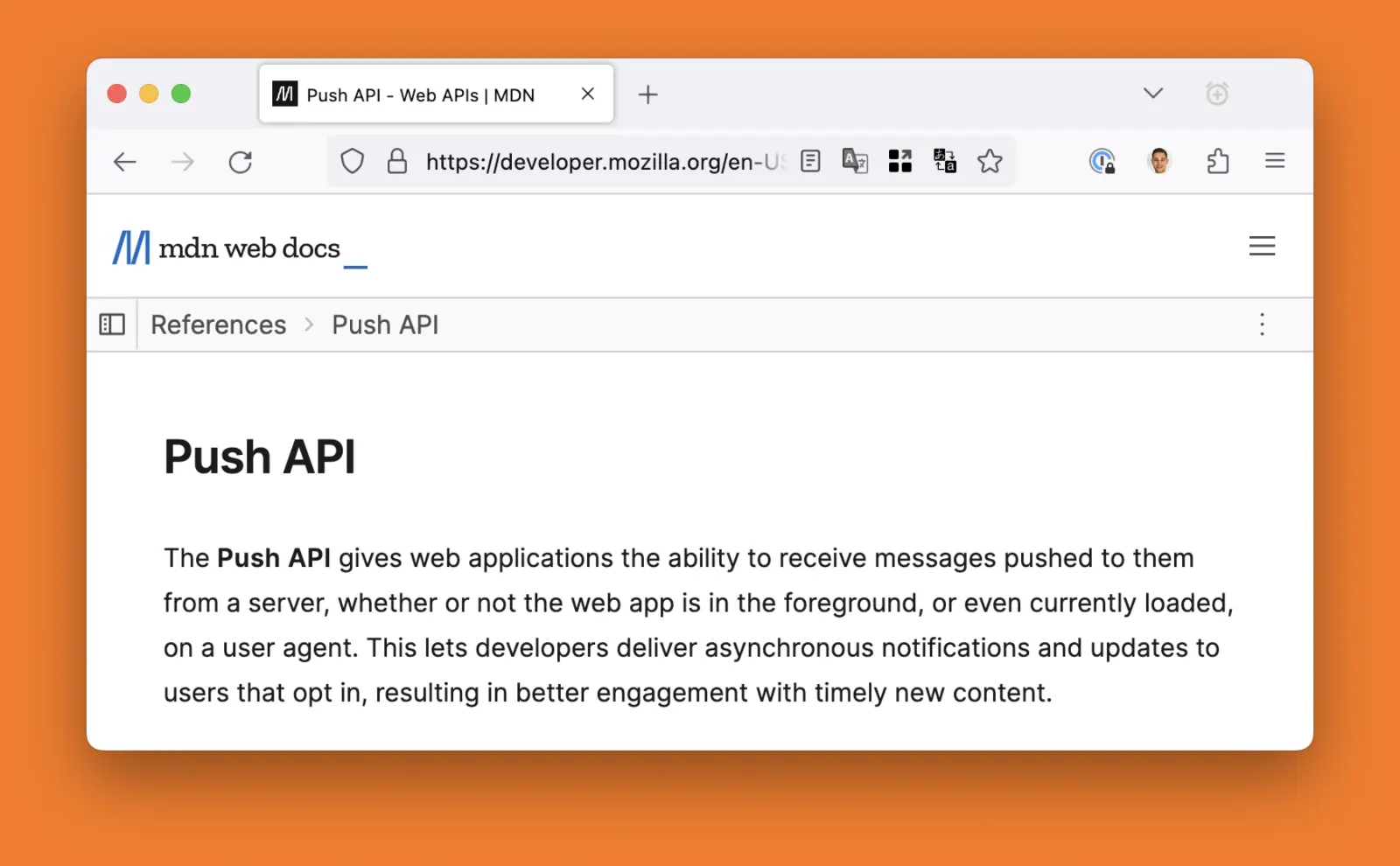Reload the current page
1400x866 pixels.
pyautogui.click(x=241, y=161)
